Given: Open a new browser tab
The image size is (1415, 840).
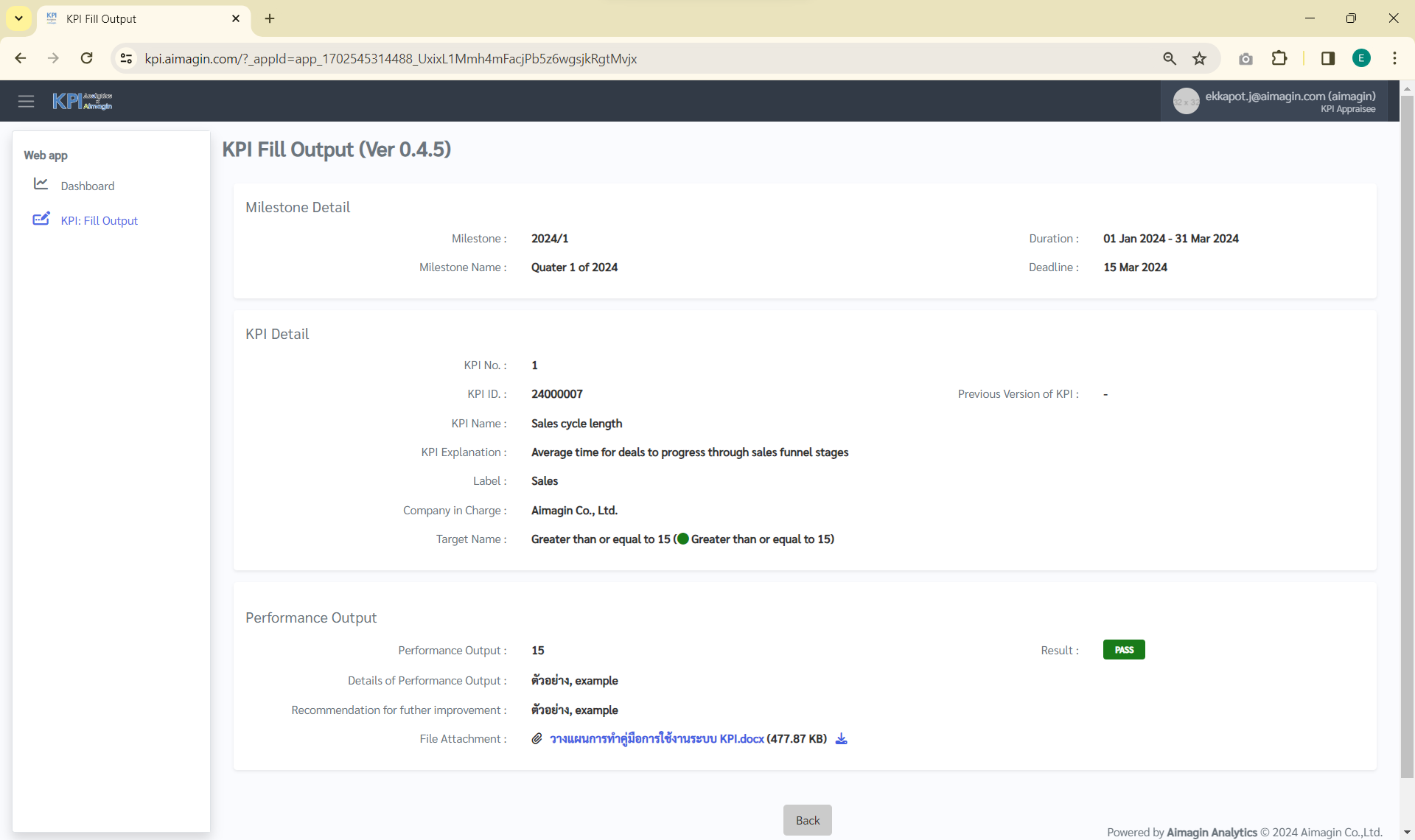Looking at the screenshot, I should click(270, 18).
